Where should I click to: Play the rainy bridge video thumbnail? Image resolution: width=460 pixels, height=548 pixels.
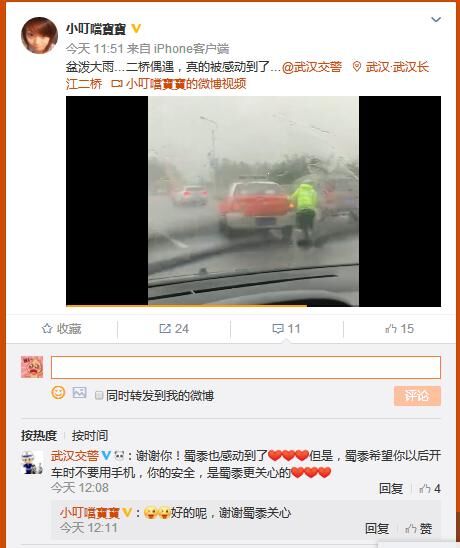pos(253,201)
